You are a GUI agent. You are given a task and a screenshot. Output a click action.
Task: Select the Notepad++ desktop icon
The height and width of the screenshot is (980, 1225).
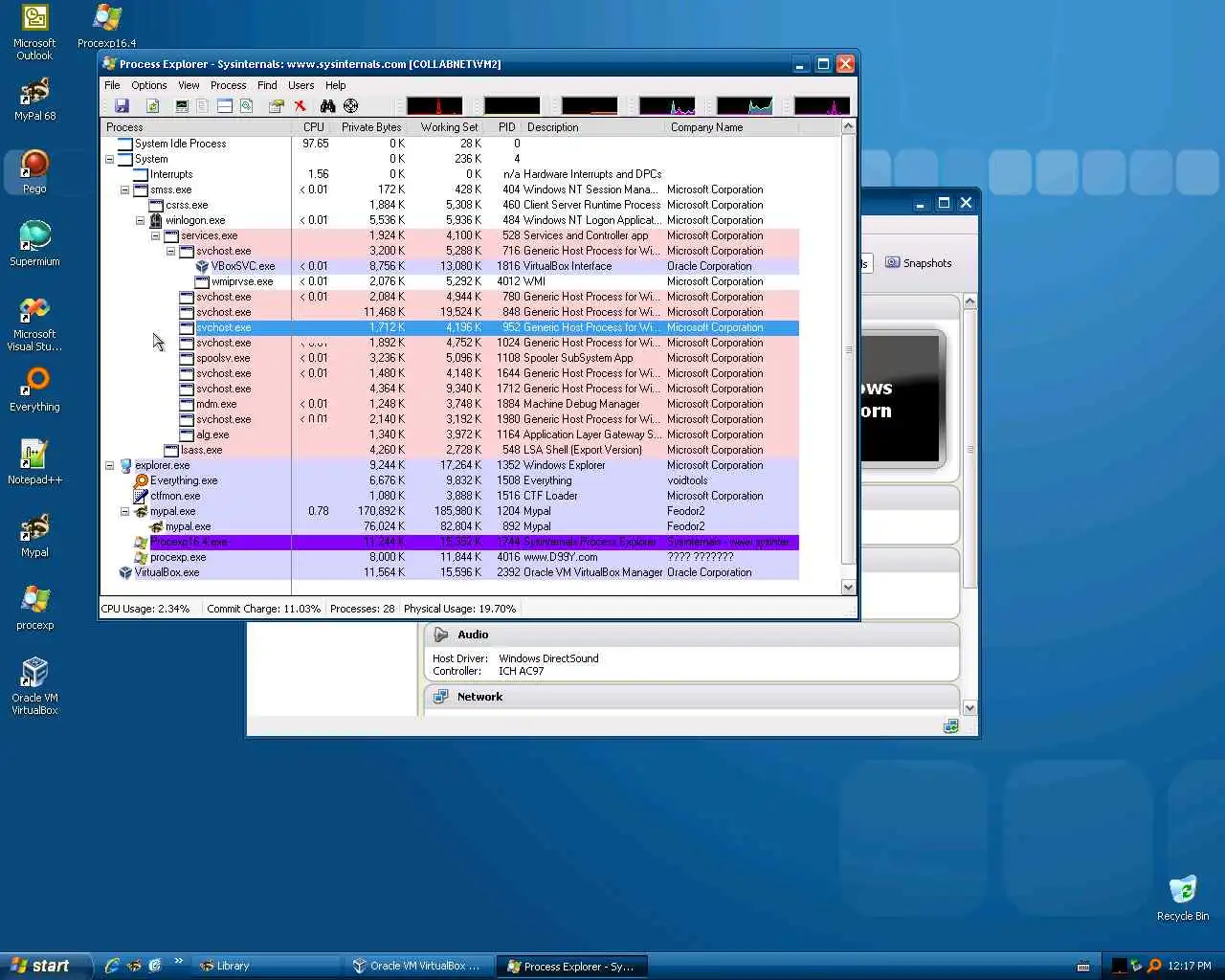(x=34, y=463)
